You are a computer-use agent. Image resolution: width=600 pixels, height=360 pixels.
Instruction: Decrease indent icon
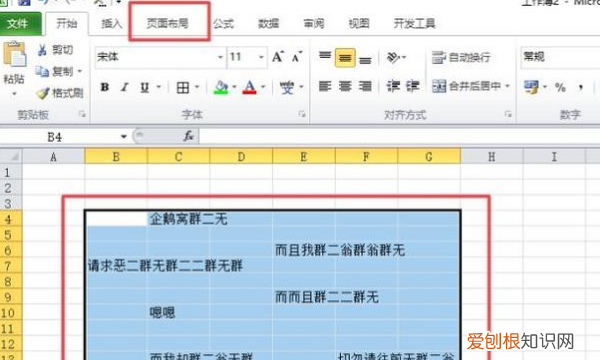coord(393,86)
